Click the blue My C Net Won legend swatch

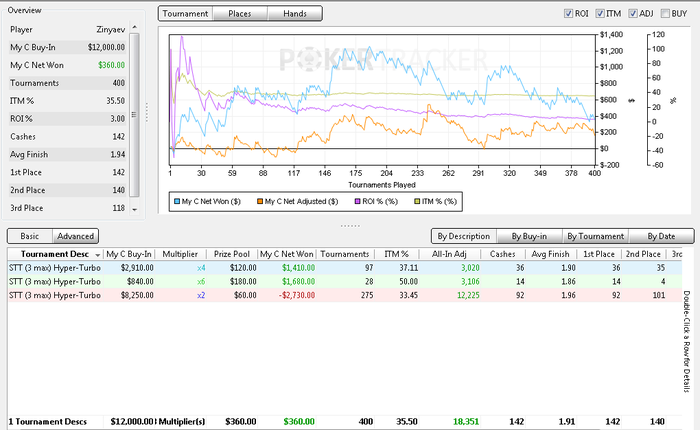pos(176,201)
